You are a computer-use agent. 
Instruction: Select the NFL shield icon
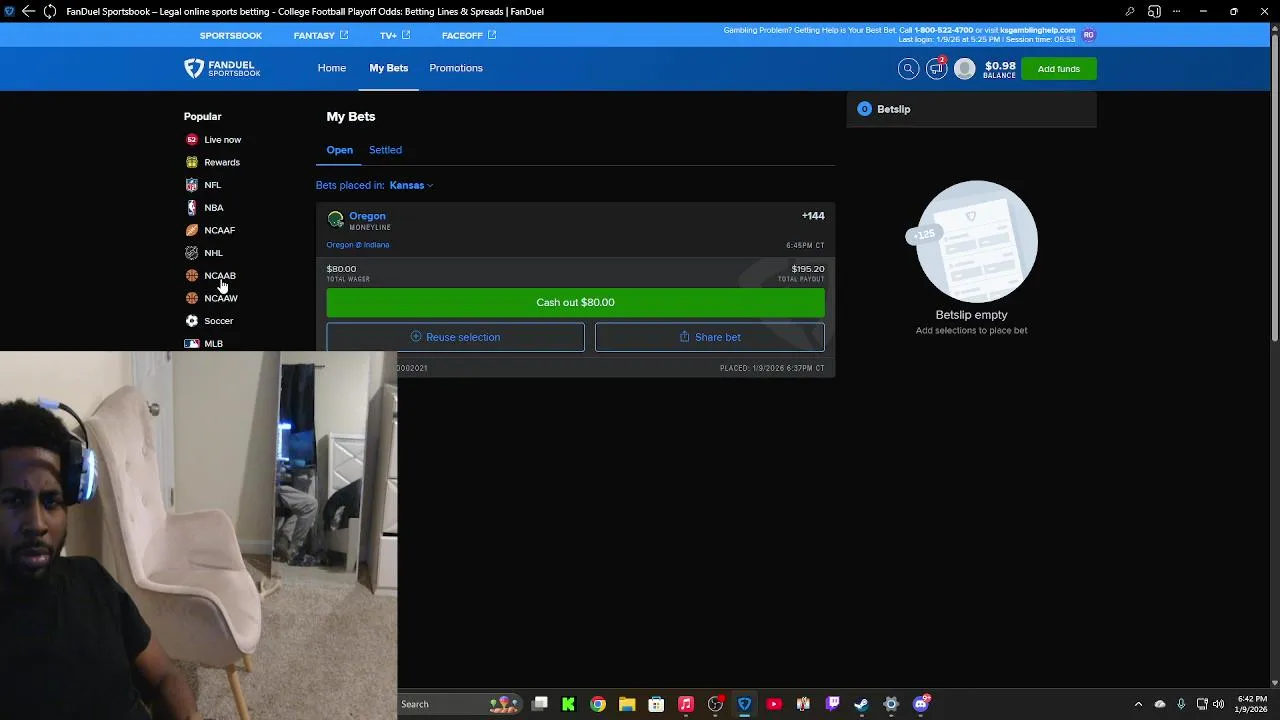tap(192, 185)
